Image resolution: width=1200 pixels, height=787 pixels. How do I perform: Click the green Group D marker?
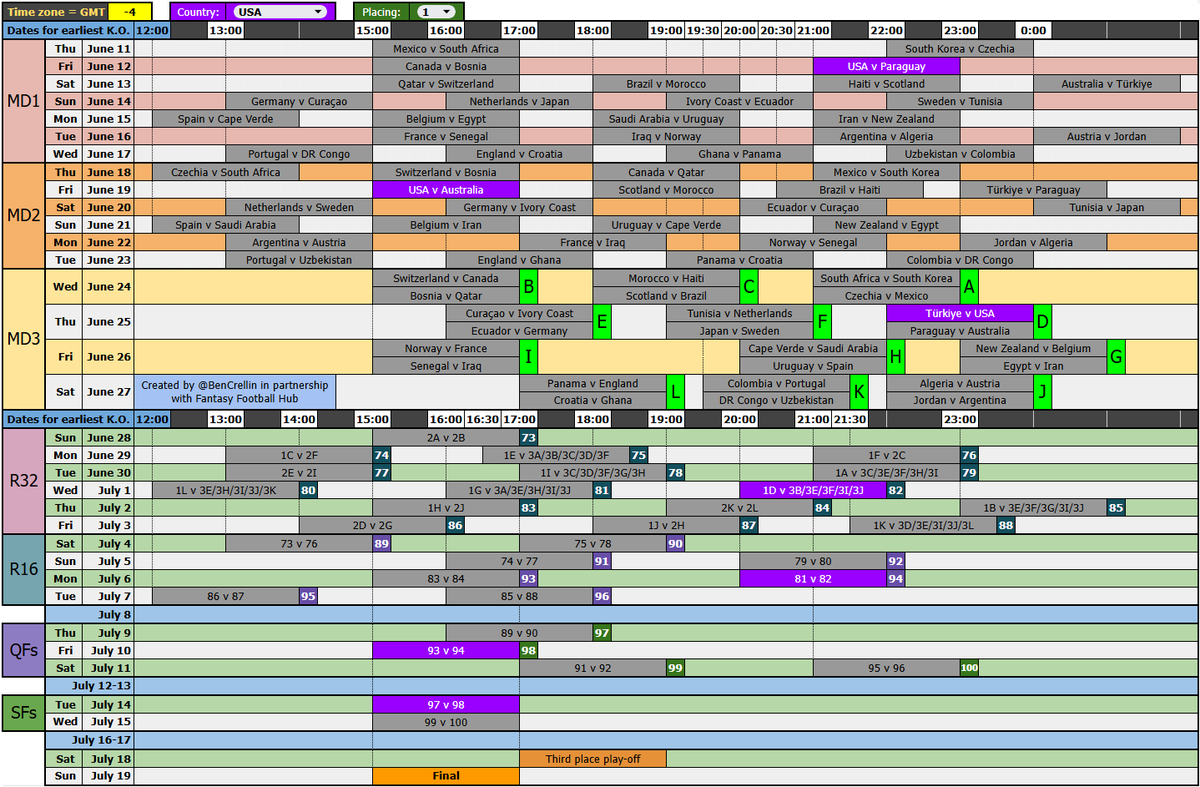pos(1042,322)
